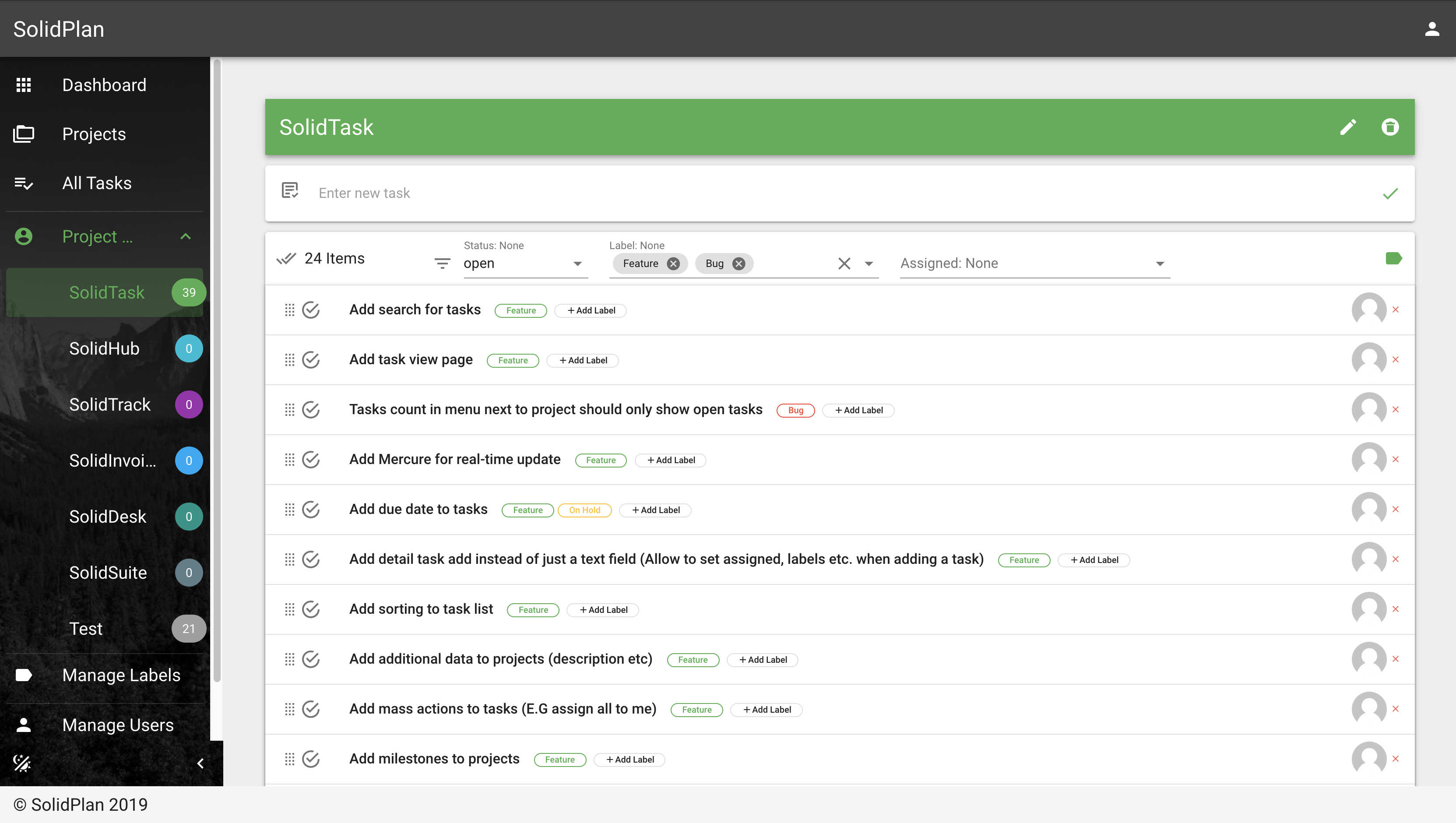
Task: Click the green label tag icon in filter bar
Action: point(1393,259)
